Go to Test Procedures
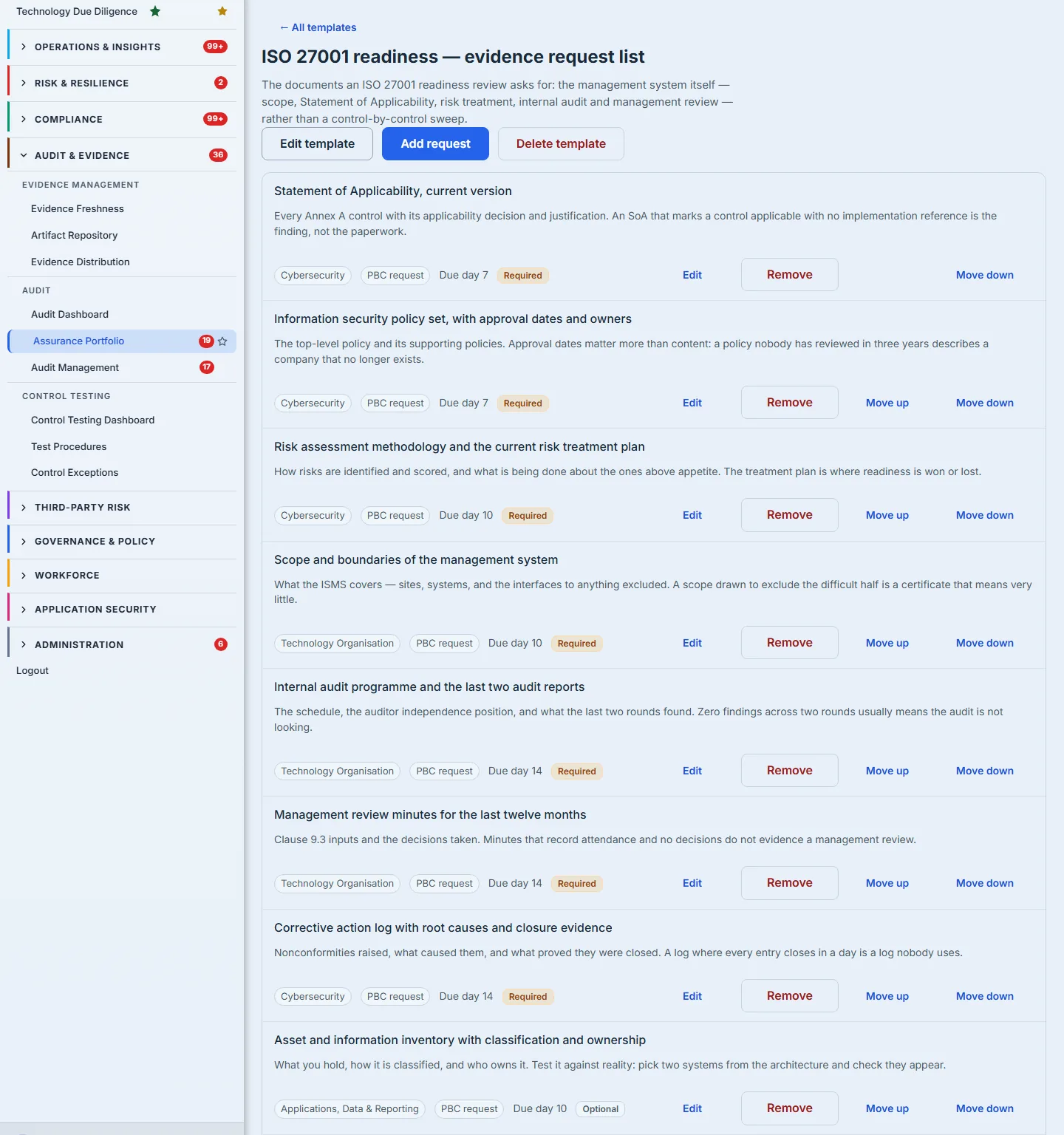 point(69,447)
